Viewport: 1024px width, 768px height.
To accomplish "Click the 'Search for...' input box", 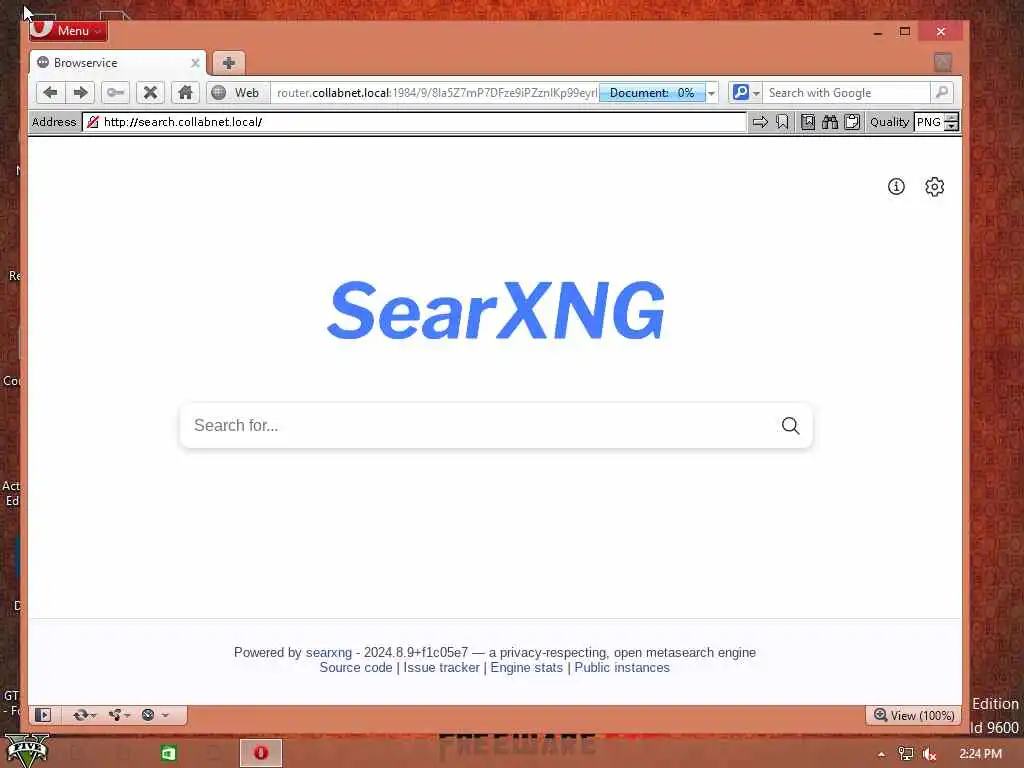I will 481,426.
